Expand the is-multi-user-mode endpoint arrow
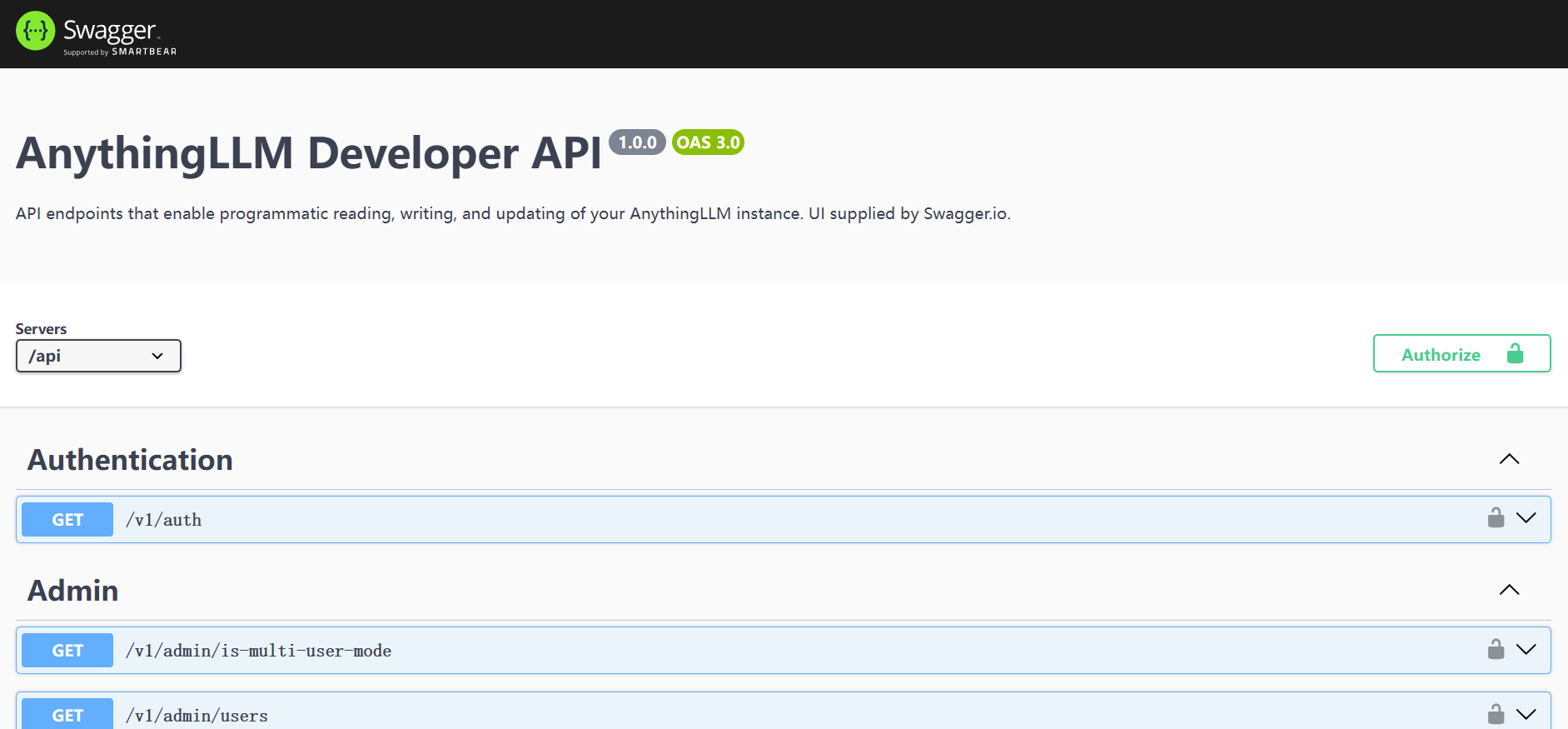Screen dimensions: 1568x729 tap(1526, 649)
